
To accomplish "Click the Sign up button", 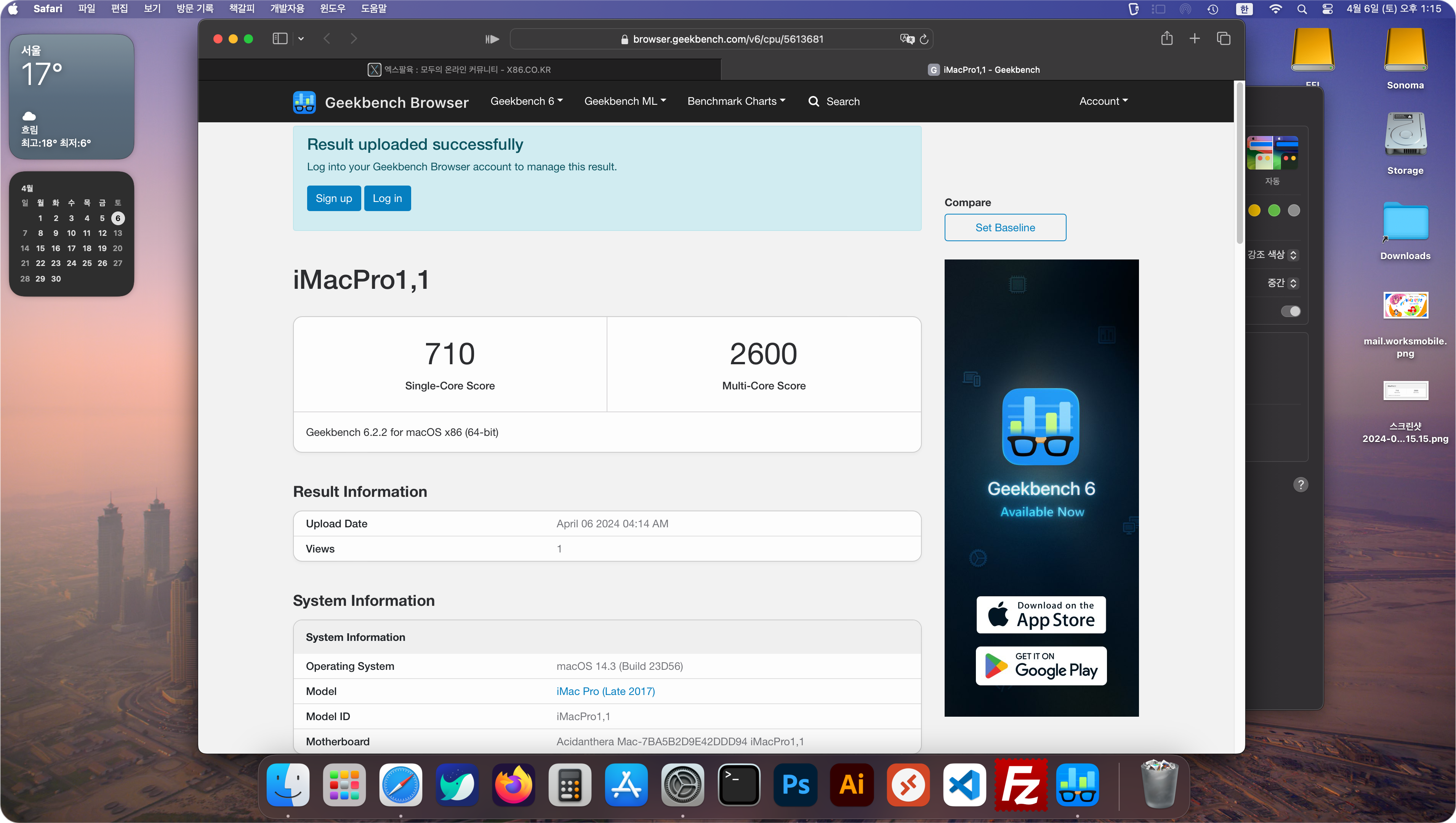I will click(333, 199).
